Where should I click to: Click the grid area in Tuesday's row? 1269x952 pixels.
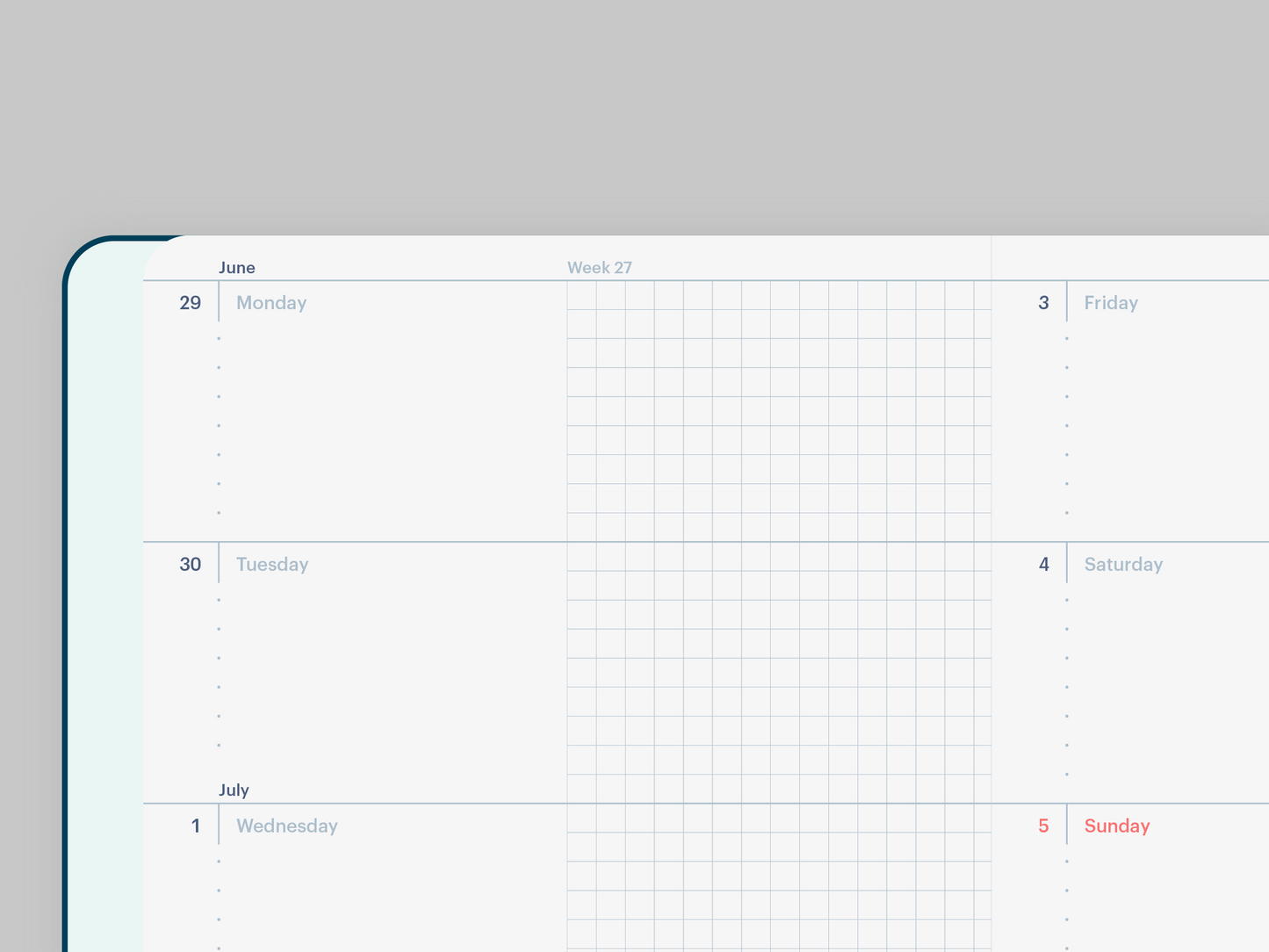point(779,673)
